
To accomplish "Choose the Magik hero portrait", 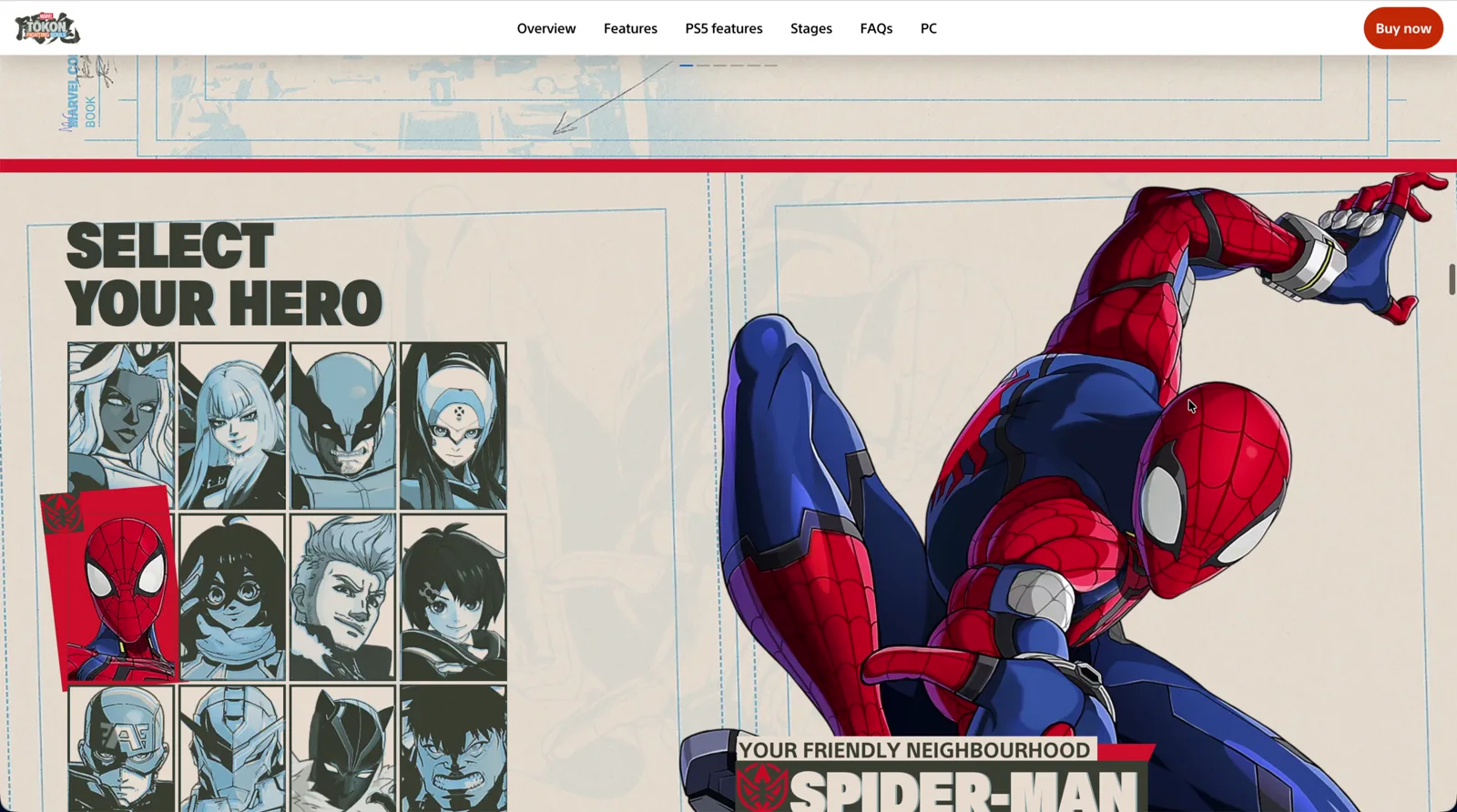I will 232,425.
